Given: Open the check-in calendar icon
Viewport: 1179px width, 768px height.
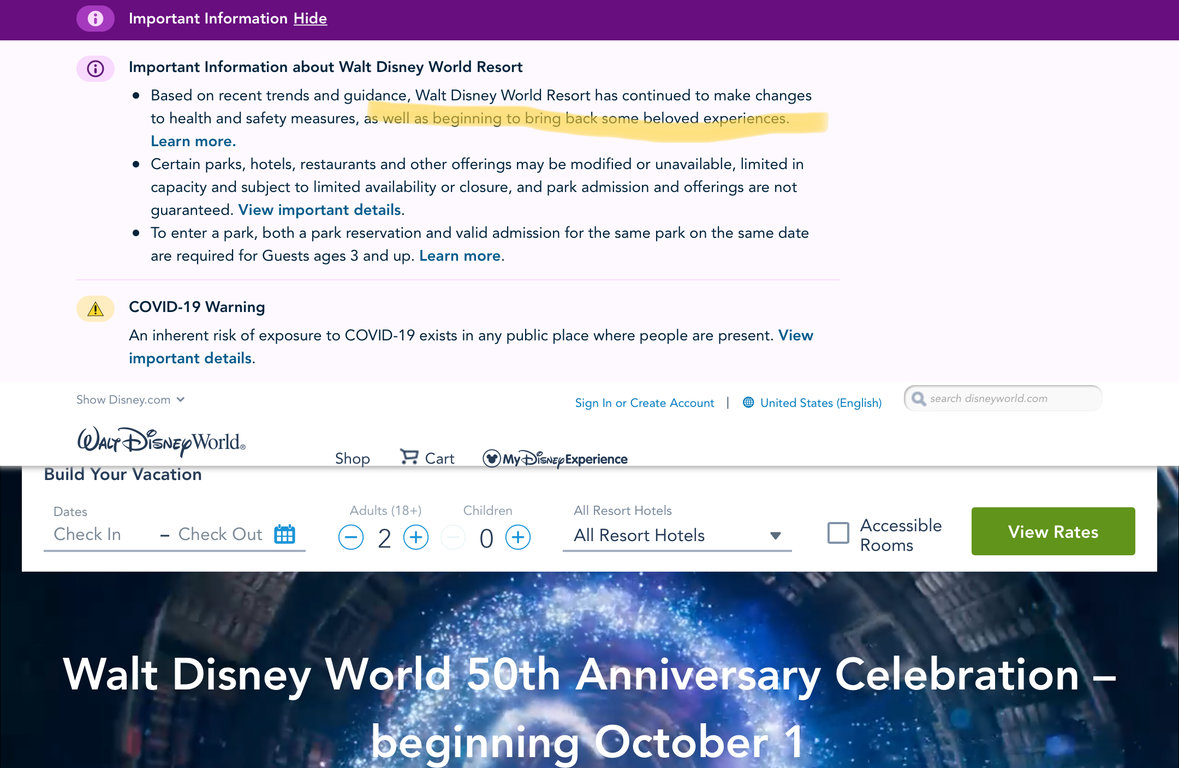Looking at the screenshot, I should tap(284, 534).
